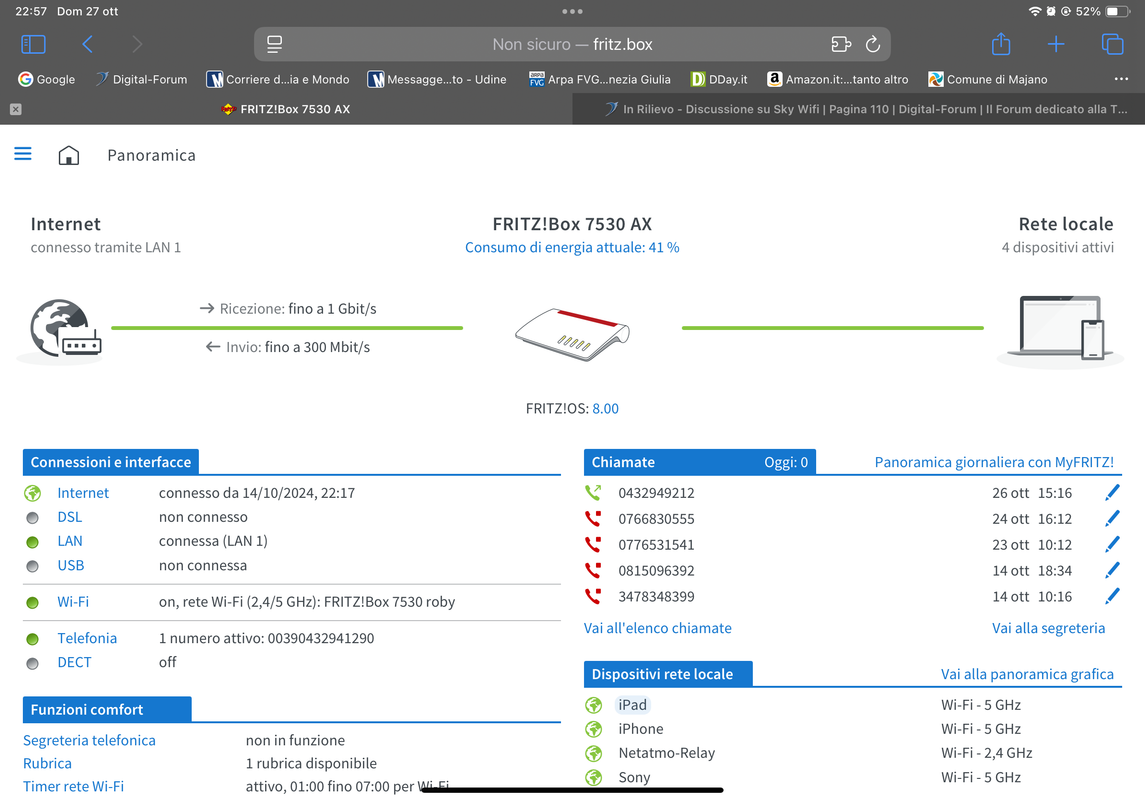Toggle the Safari sidebar panel
Screen dimensions: 1145x800
pos(33,45)
